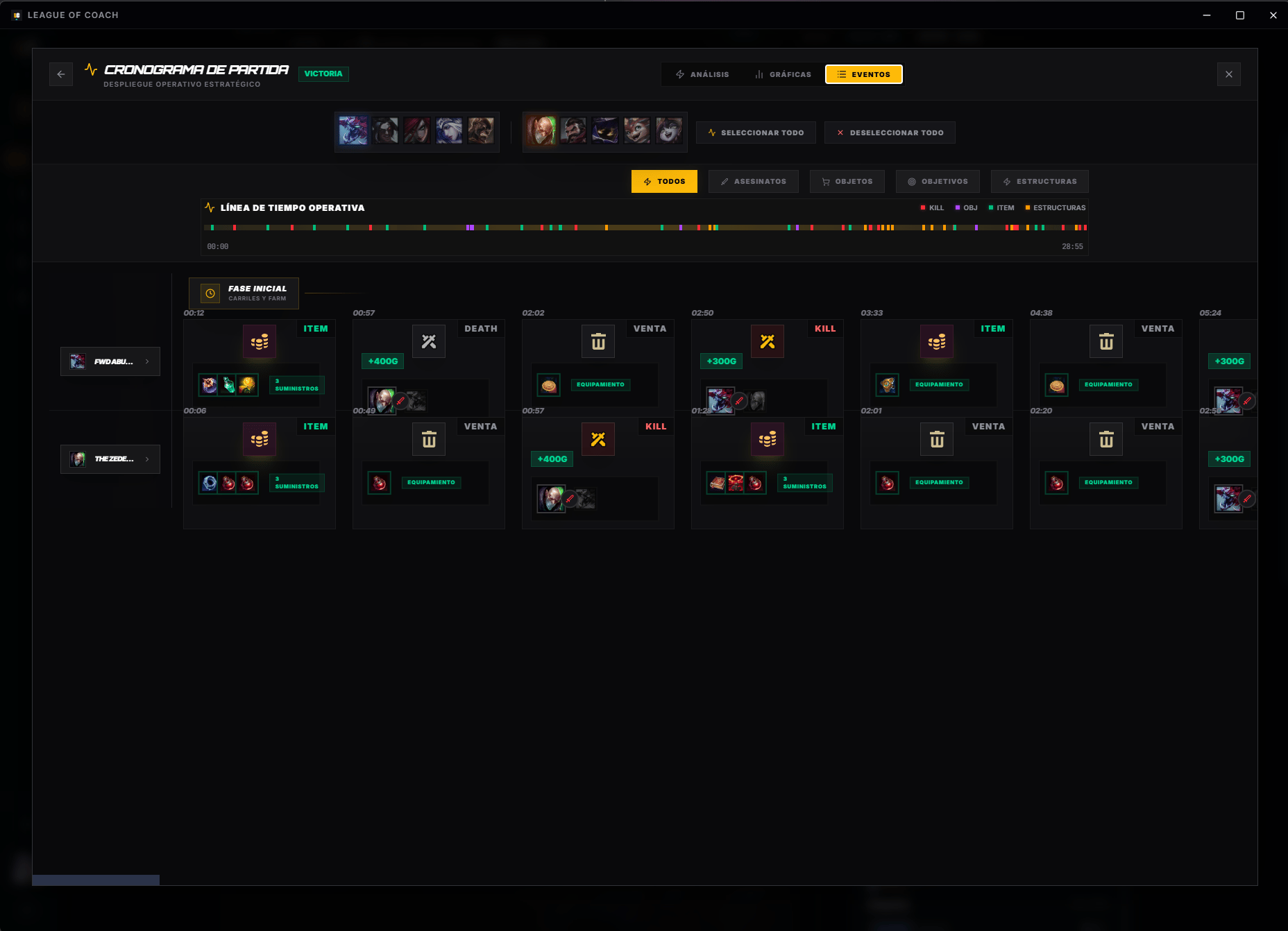Screen dimensions: 1288x931
Task: Click the red potion icon on the 00:49 VENTA card
Action: click(x=380, y=483)
